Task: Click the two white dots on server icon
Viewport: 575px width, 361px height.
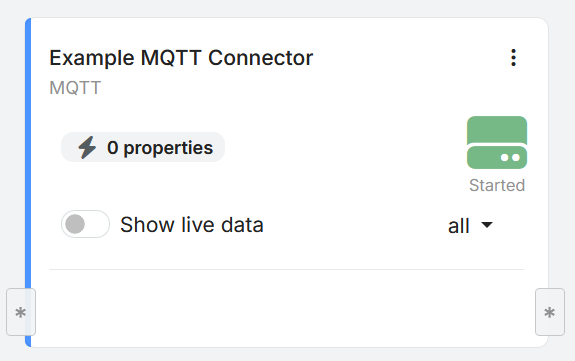Action: [510, 157]
